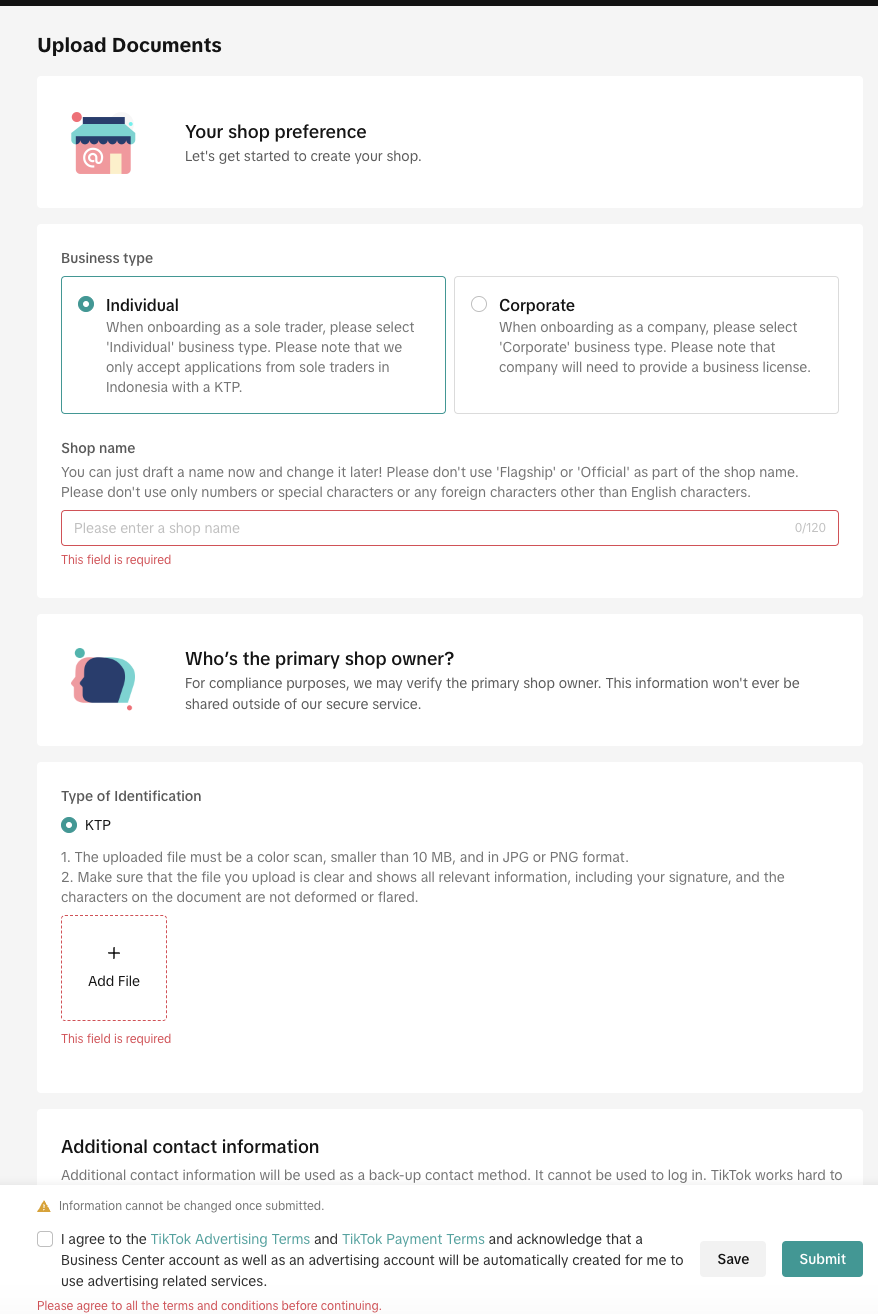
Task: Tick the terms agreement checkbox
Action: click(45, 1239)
